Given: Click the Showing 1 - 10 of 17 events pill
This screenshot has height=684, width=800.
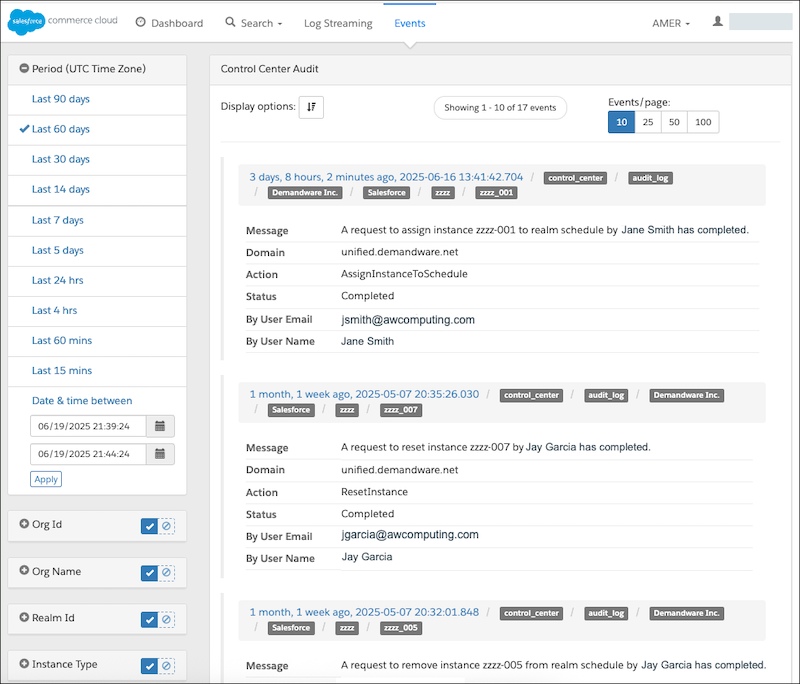Looking at the screenshot, I should 500,108.
